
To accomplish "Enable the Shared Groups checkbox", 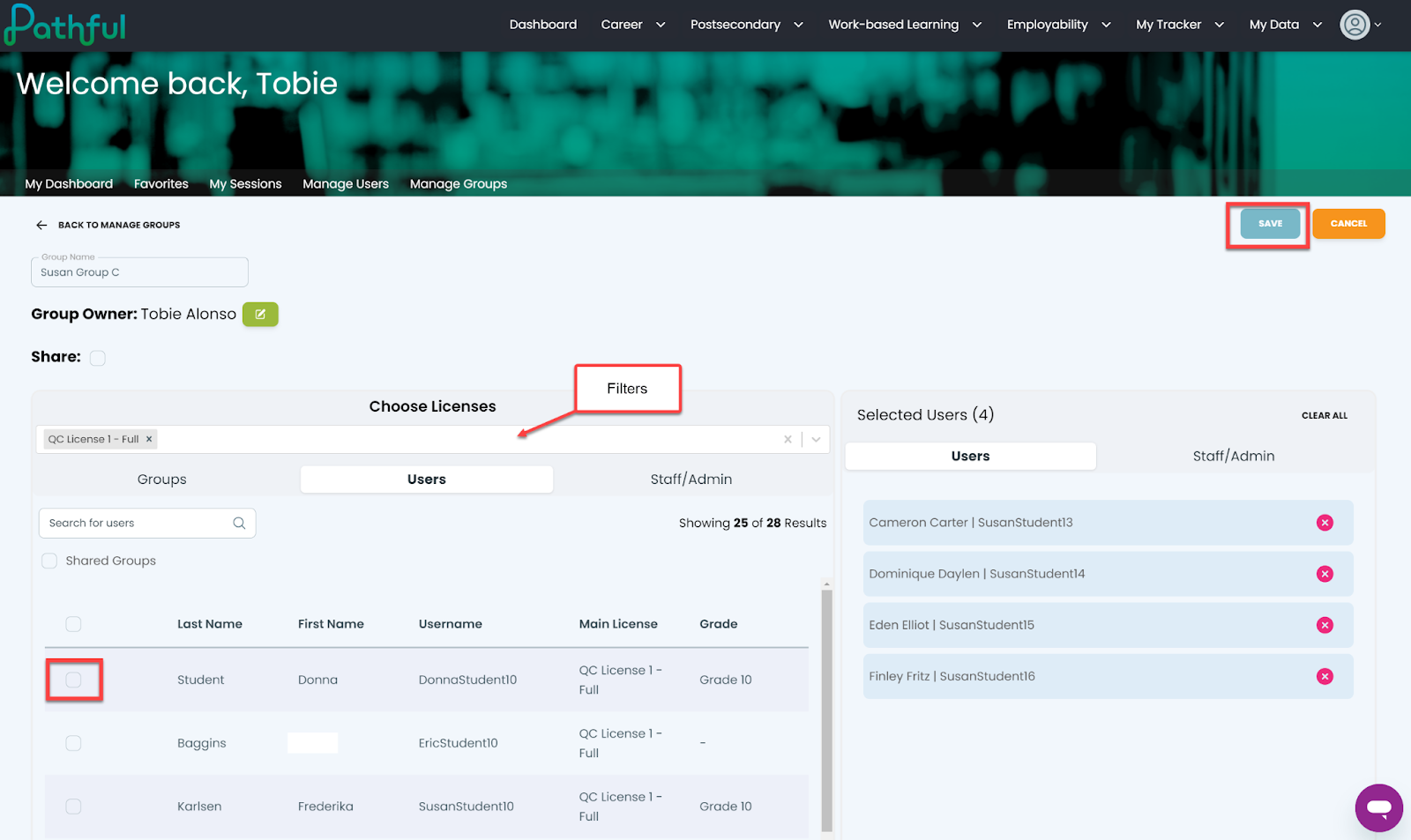I will (x=49, y=561).
